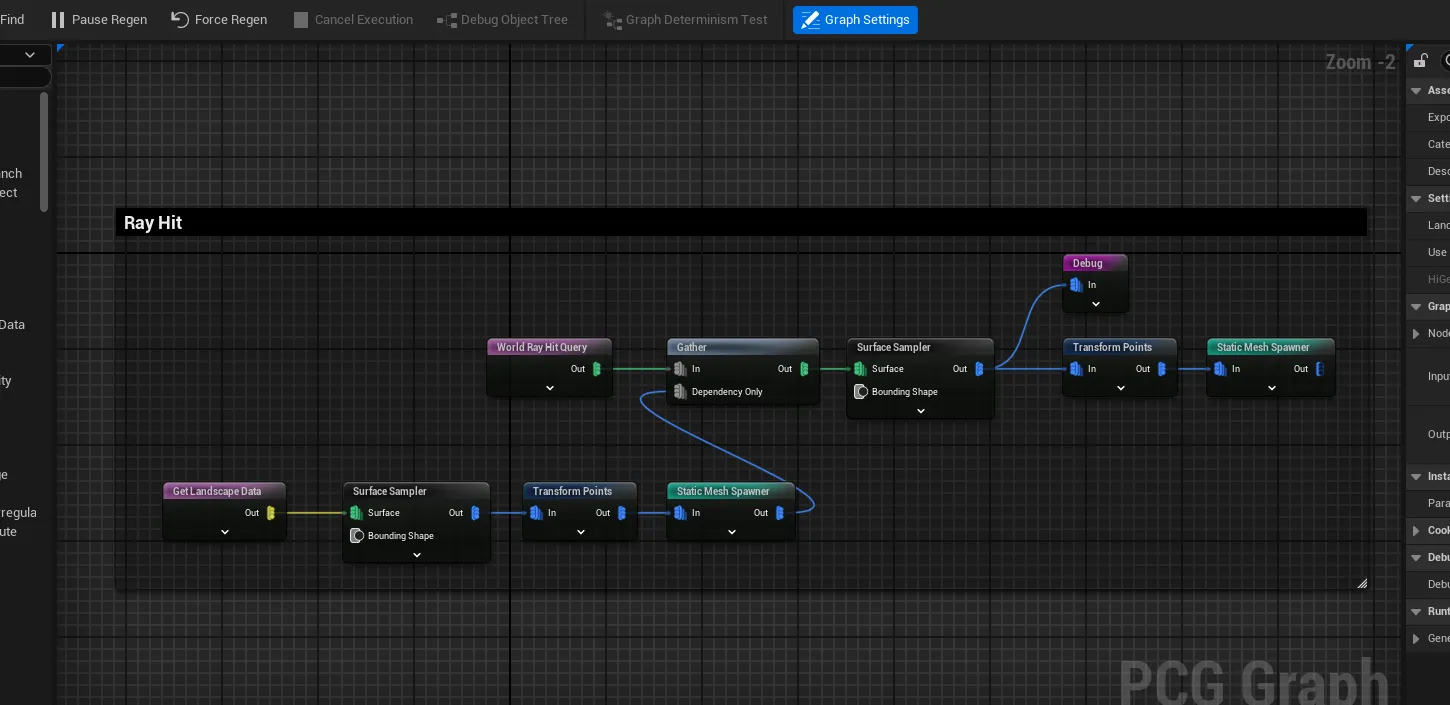The width and height of the screenshot is (1450, 705).
Task: Expand the Debug node chevron
Action: 1096,304
